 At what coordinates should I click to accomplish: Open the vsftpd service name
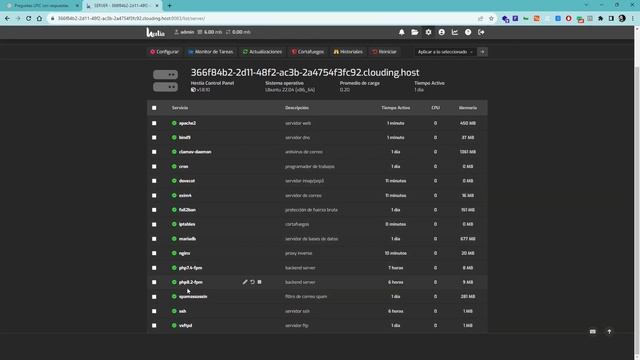[185, 325]
